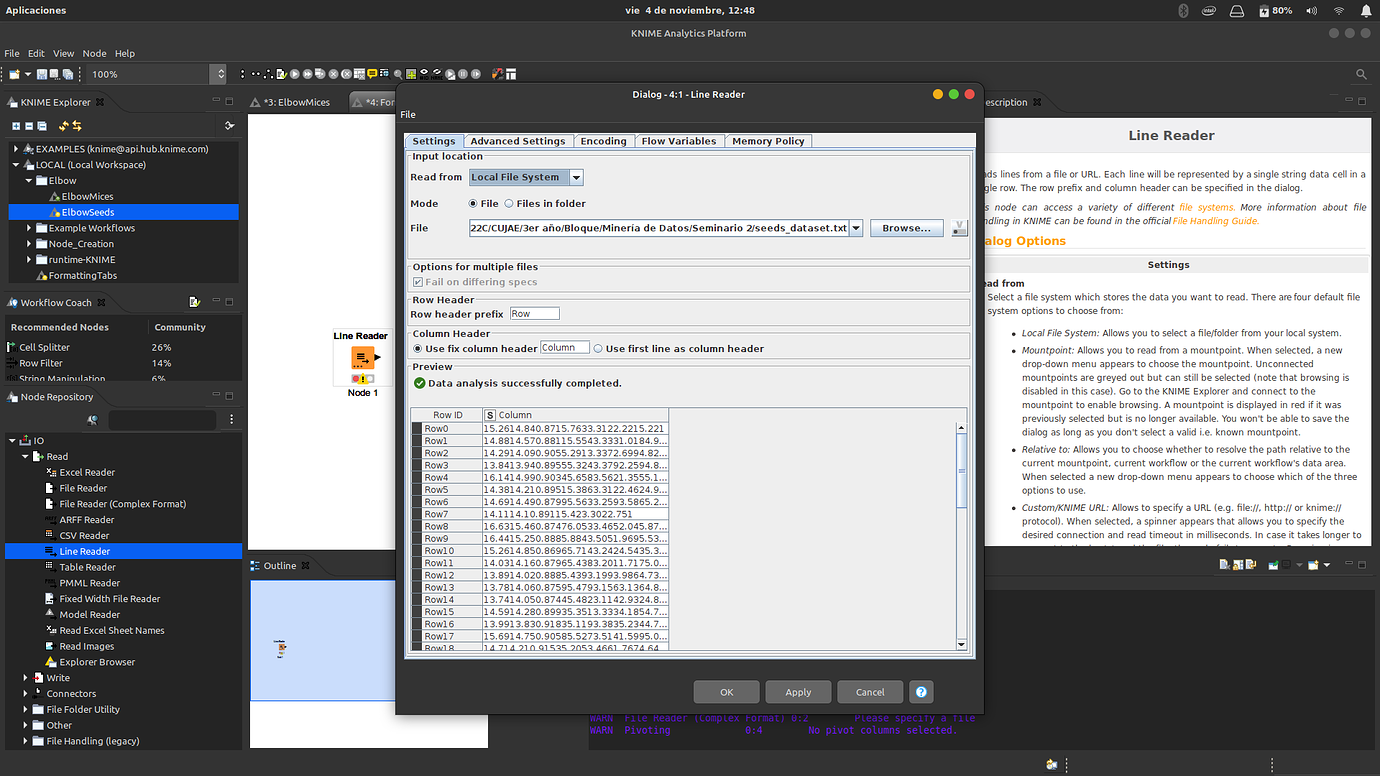Viewport: 1380px width, 776px height.
Task: Click the Line Reader node icon on canvas
Action: [x=362, y=357]
